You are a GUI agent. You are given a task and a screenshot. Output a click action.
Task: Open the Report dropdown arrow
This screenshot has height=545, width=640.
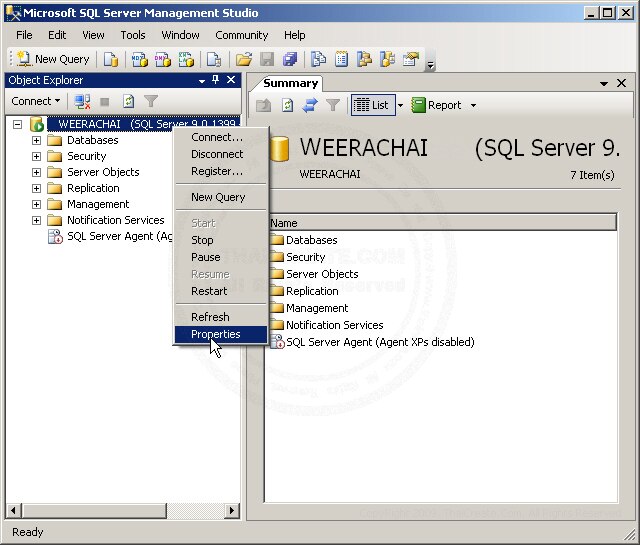pos(473,105)
